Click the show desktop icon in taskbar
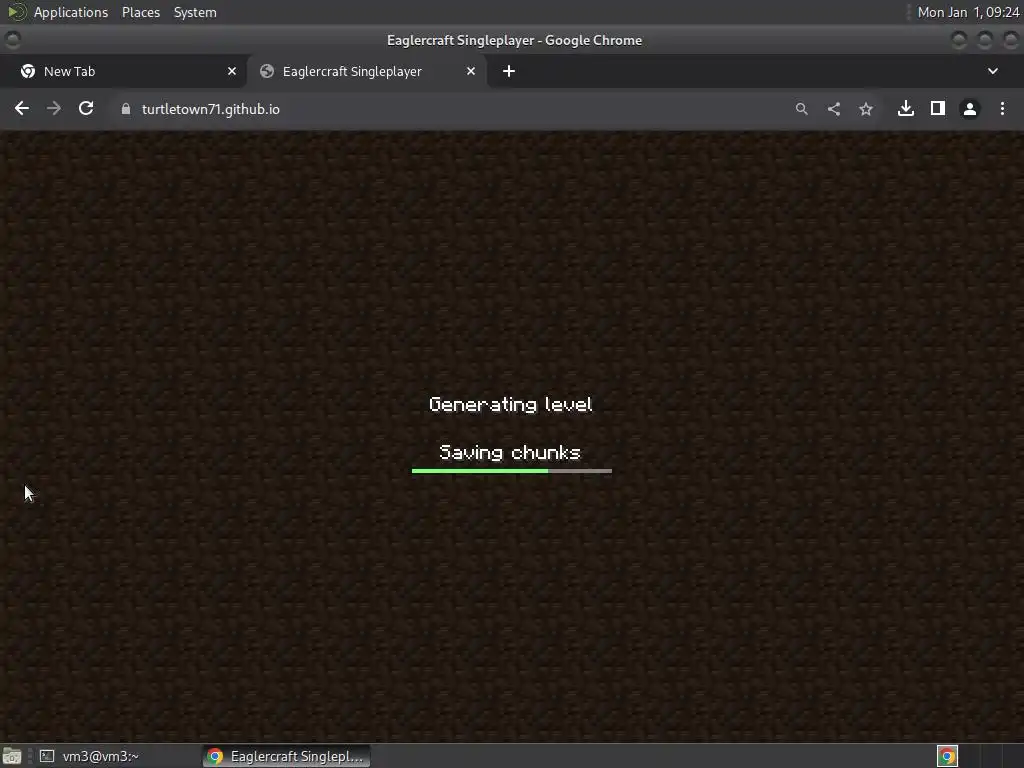This screenshot has width=1024, height=768. coord(12,756)
